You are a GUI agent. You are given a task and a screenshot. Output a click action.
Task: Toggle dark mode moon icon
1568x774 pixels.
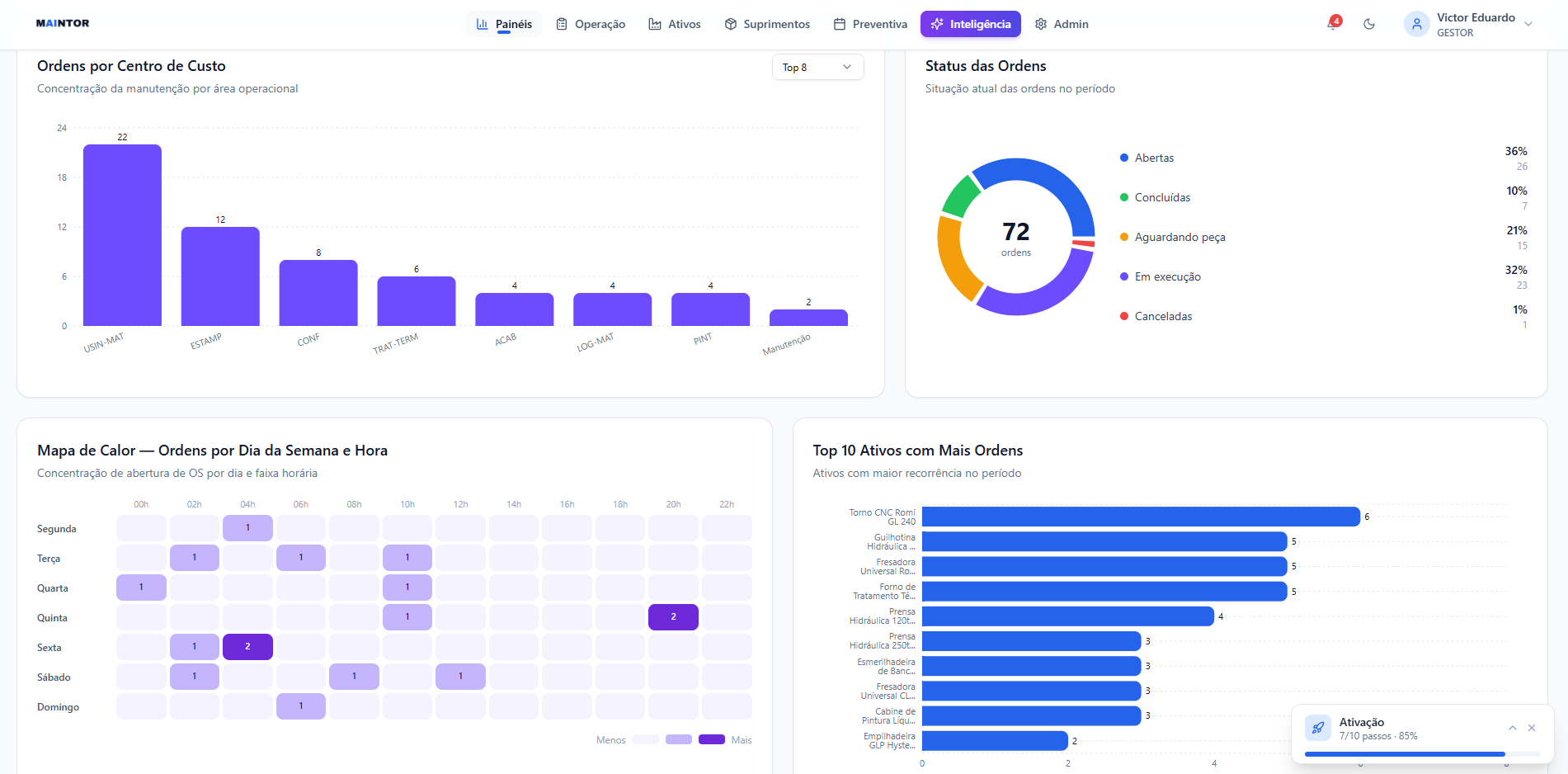(x=1369, y=24)
